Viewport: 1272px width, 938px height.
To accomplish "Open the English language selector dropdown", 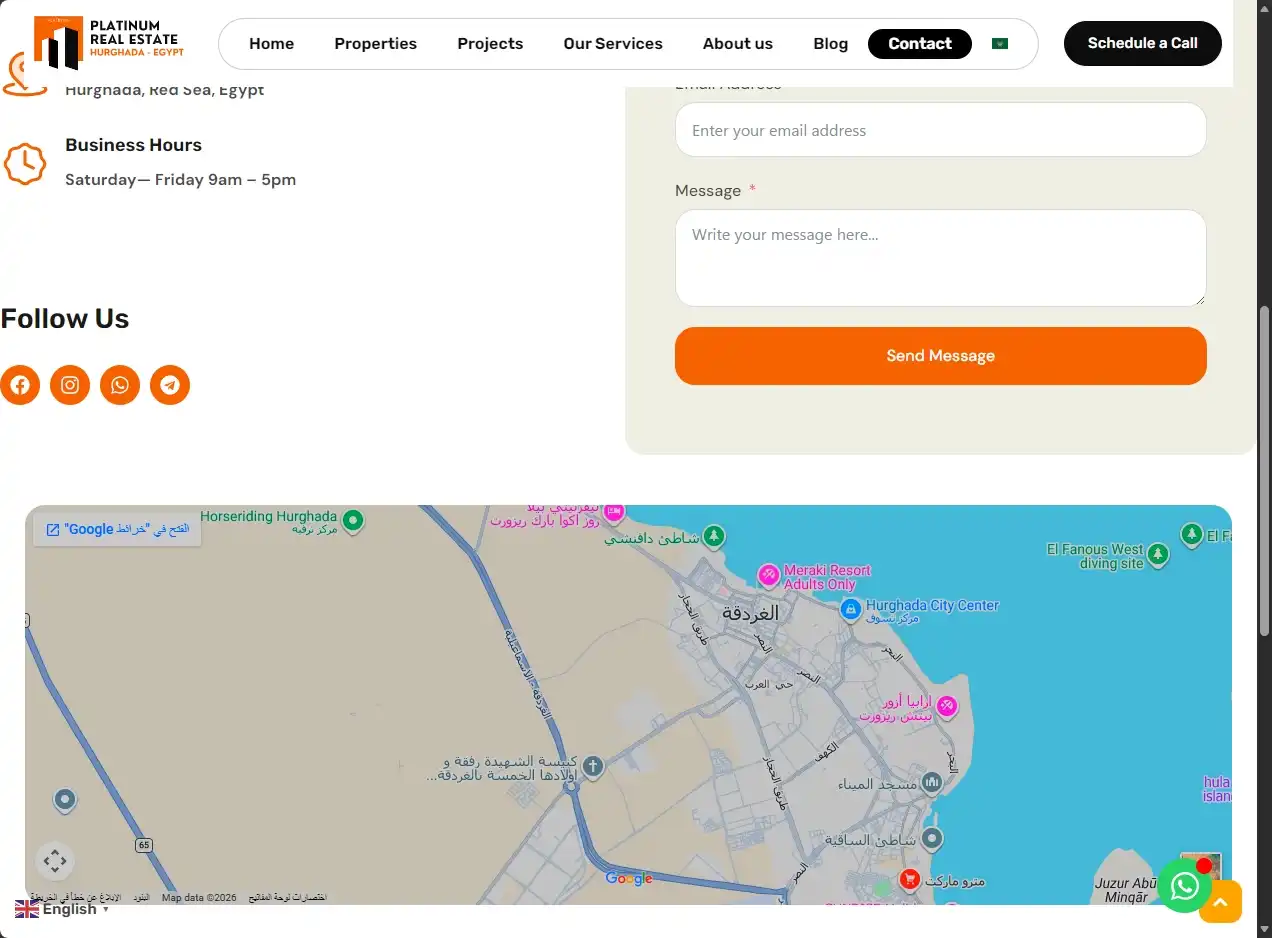I will [x=62, y=909].
